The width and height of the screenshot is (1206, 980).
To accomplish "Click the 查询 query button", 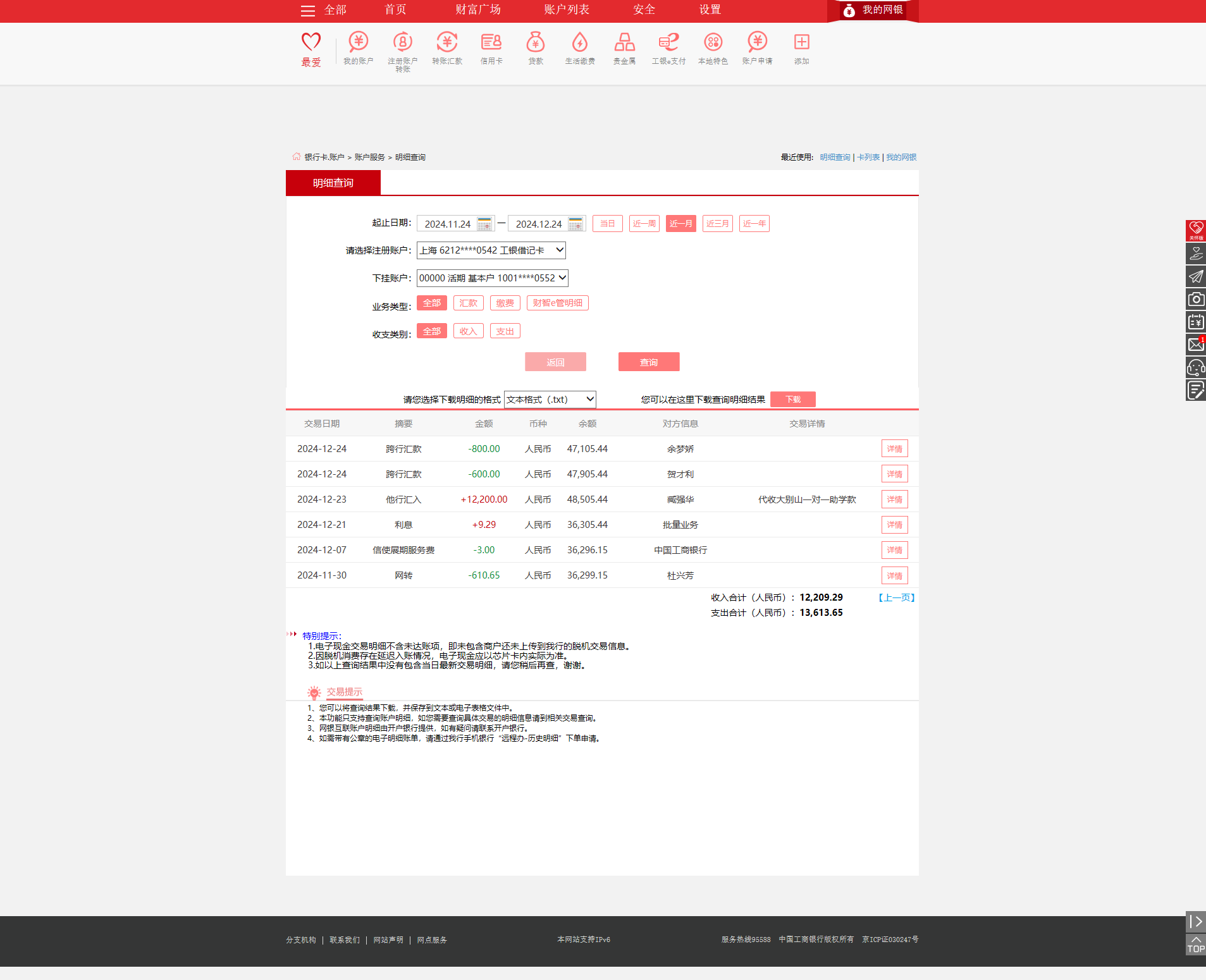I will (x=649, y=362).
